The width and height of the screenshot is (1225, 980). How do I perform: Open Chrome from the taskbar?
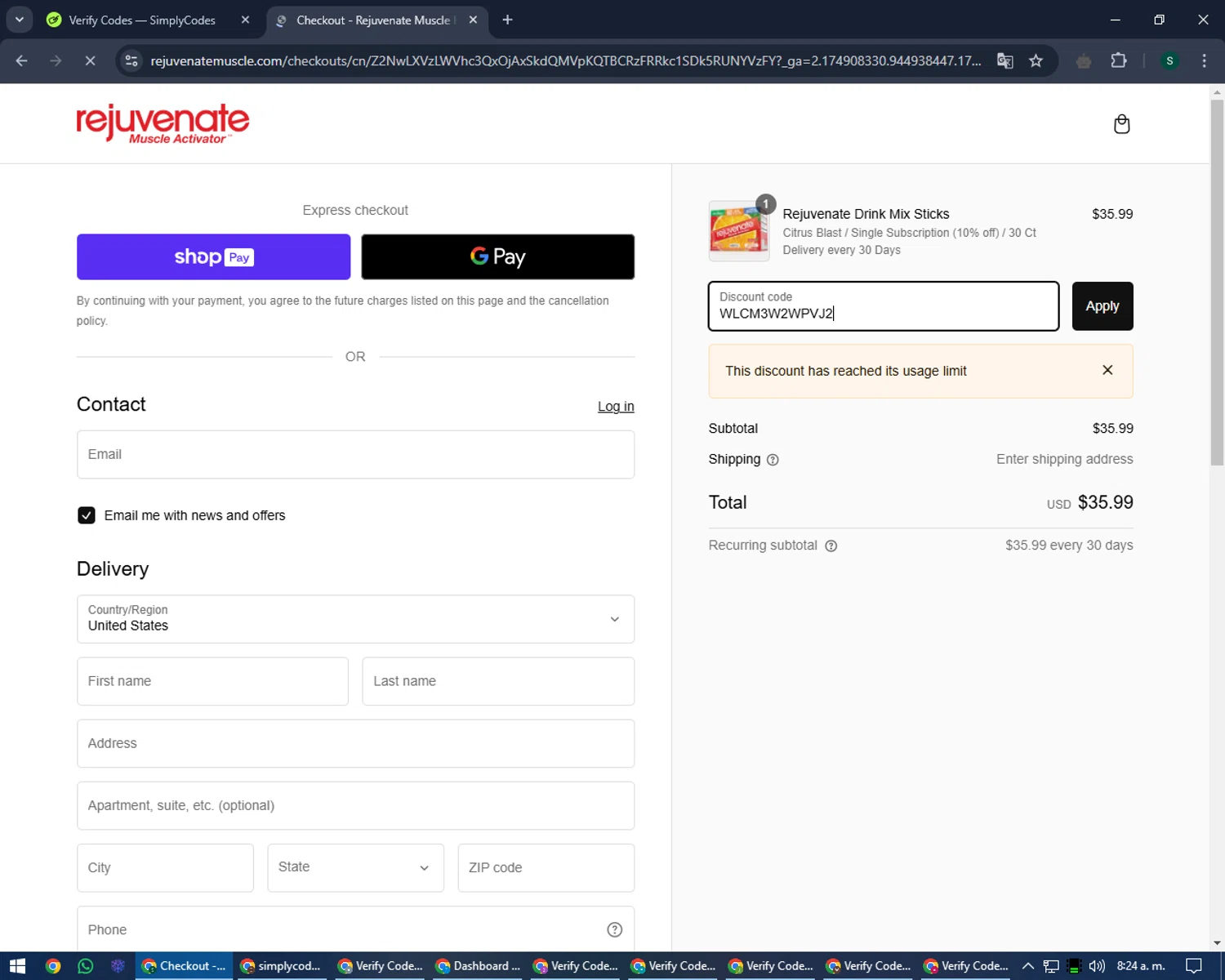[x=53, y=966]
